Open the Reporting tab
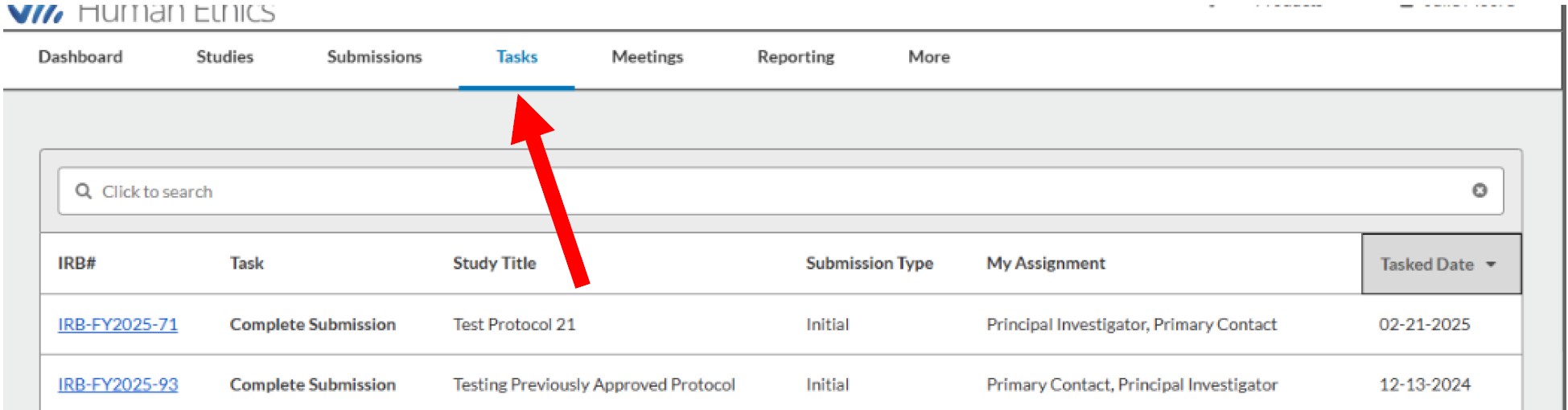This screenshot has width=1568, height=410. click(796, 57)
